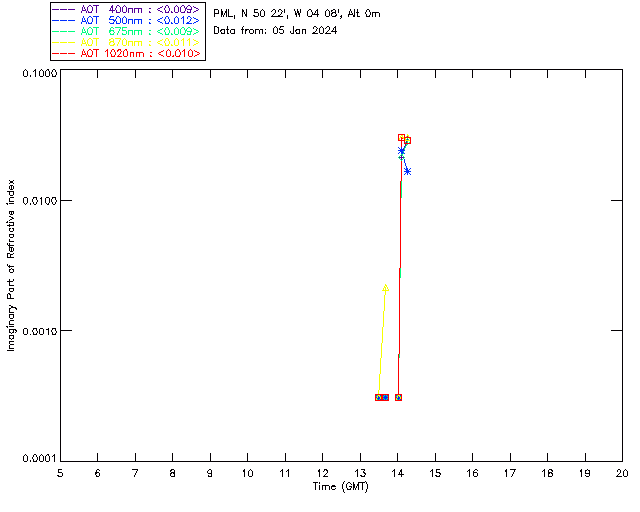
Task: Click the AOT 500nm legend entry
Action: point(127,20)
